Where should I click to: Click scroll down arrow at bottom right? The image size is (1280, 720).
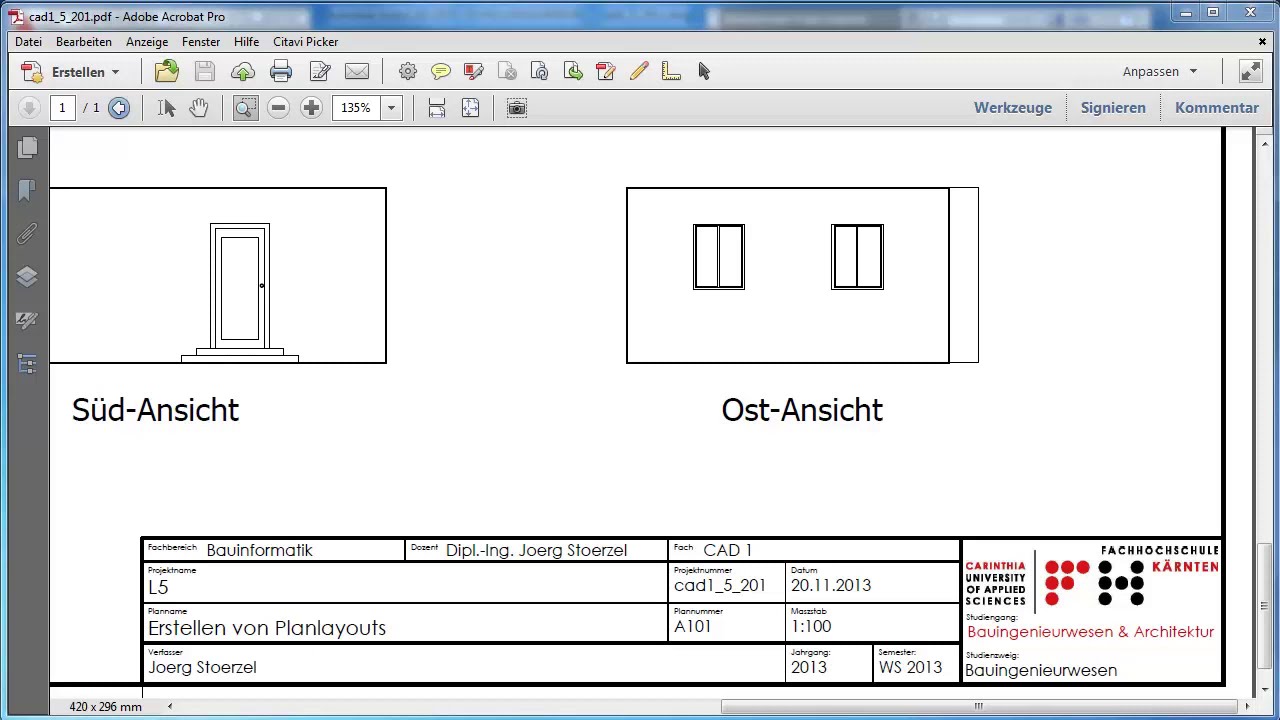pyautogui.click(x=1264, y=688)
